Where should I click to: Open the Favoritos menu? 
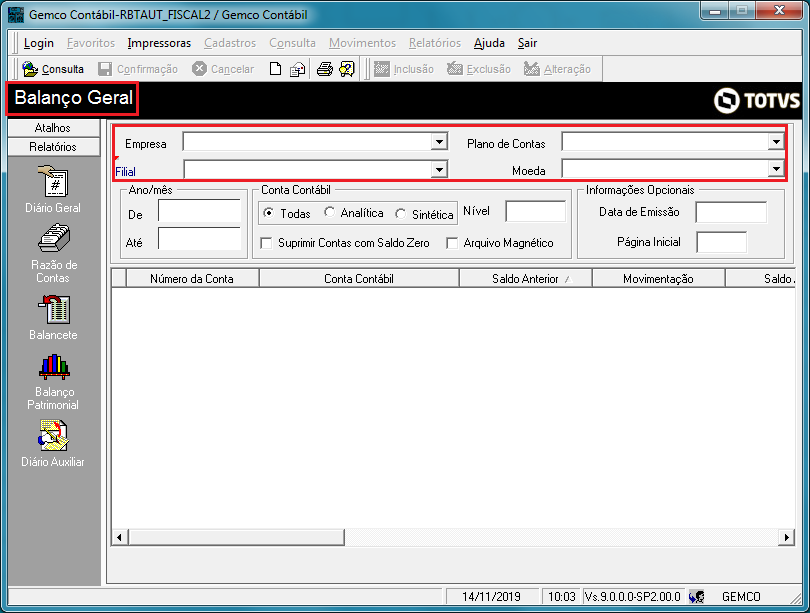point(91,43)
